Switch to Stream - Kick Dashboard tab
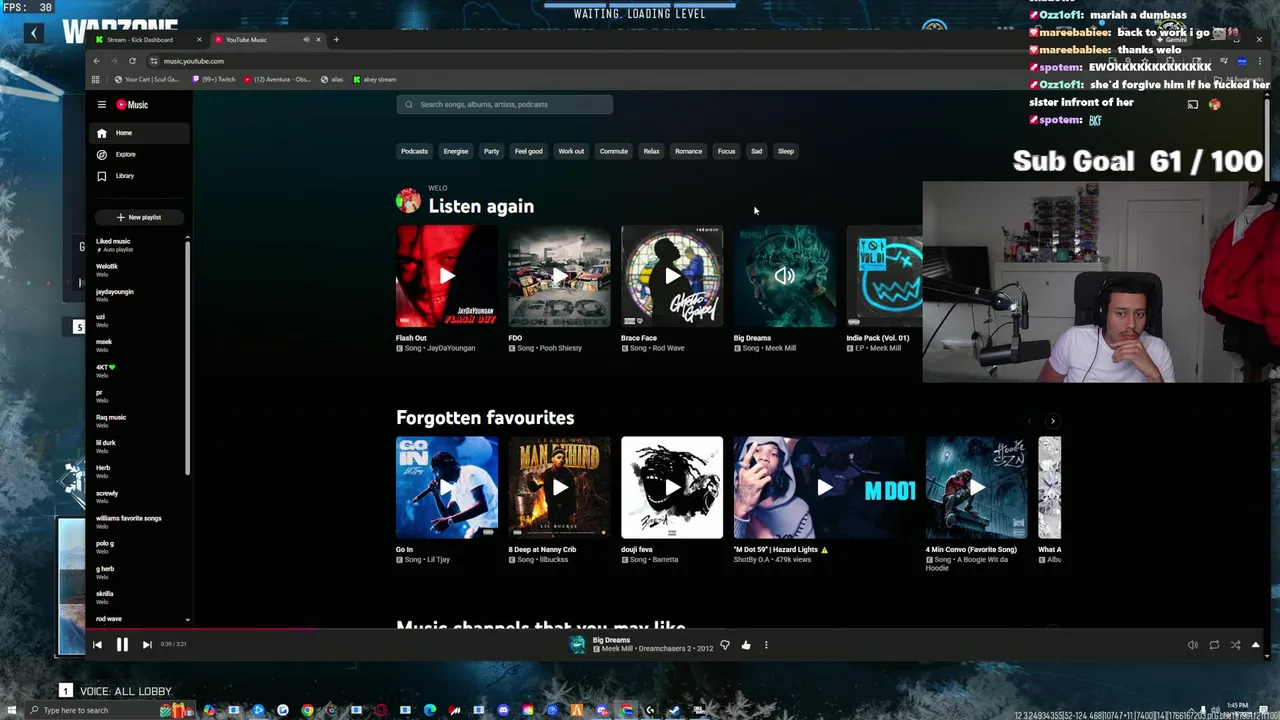Screen dimensions: 1280x720 [x=147, y=40]
